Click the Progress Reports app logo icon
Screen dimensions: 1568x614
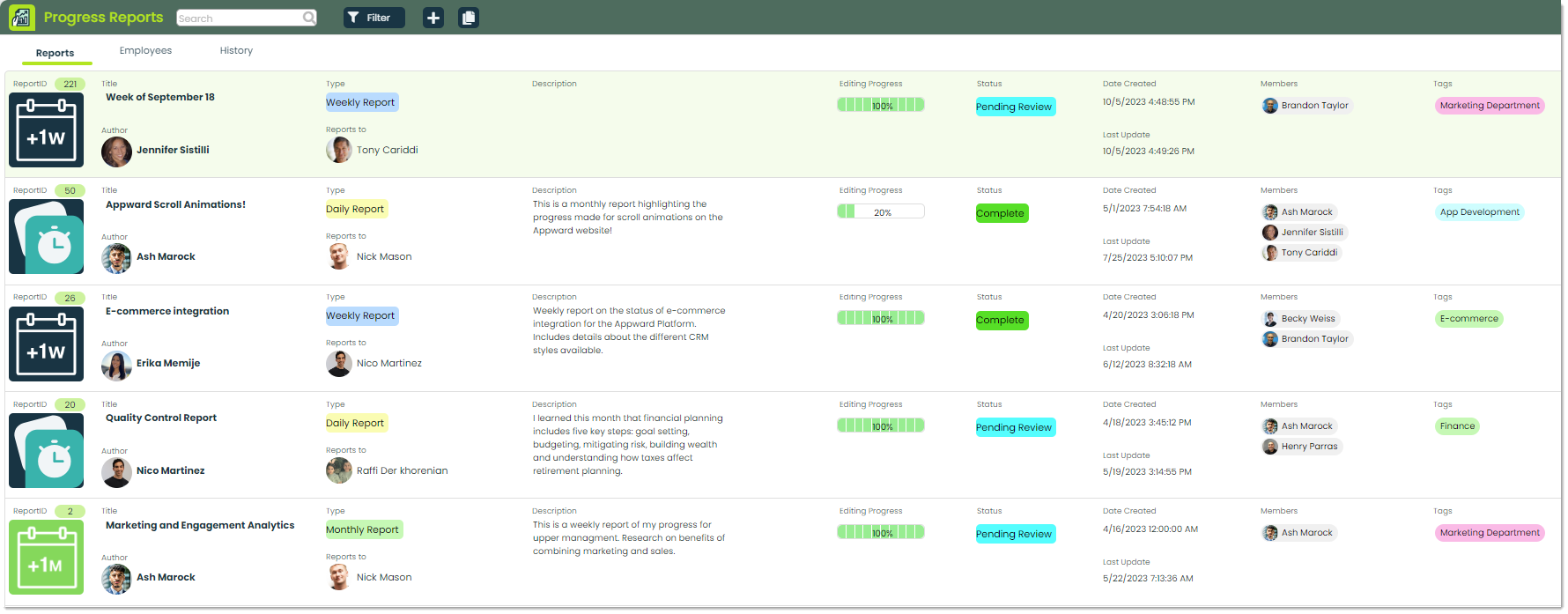(22, 18)
